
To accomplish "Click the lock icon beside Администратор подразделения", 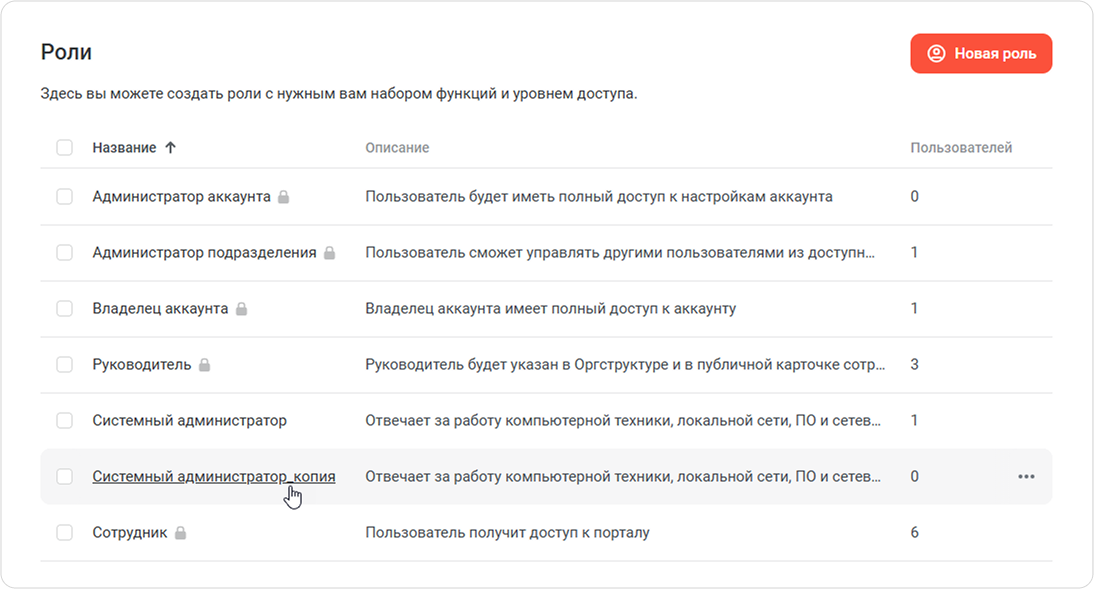I will click(x=329, y=253).
